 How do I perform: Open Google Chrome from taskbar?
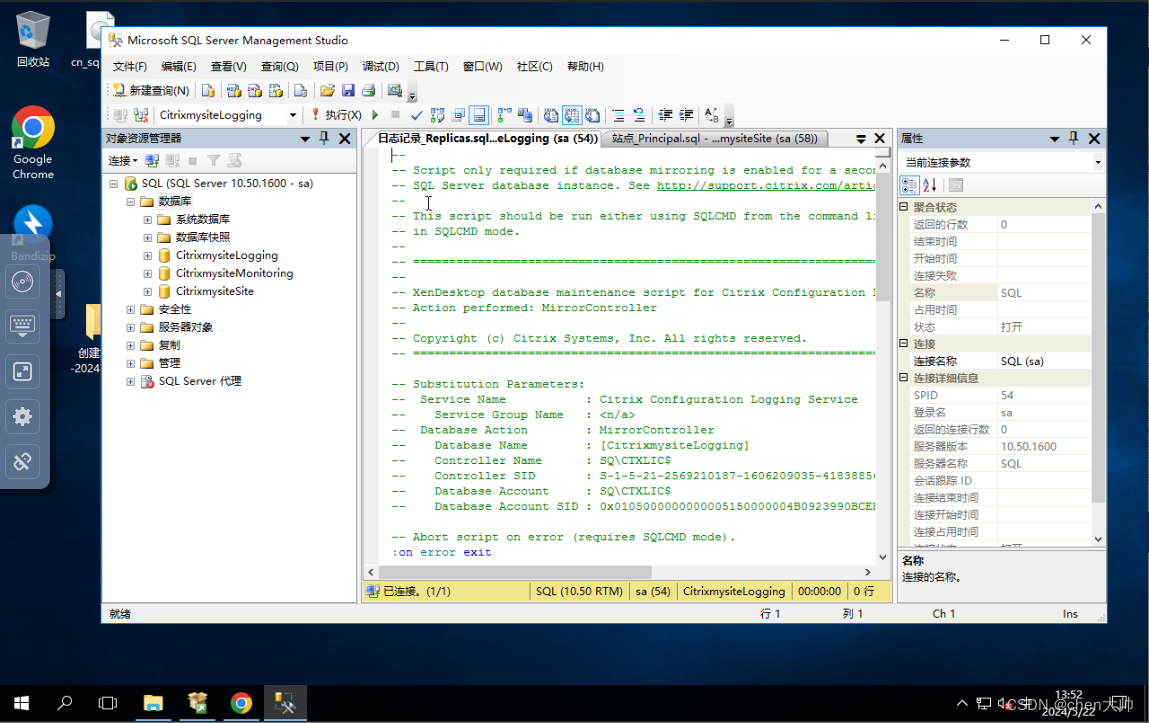click(x=240, y=704)
